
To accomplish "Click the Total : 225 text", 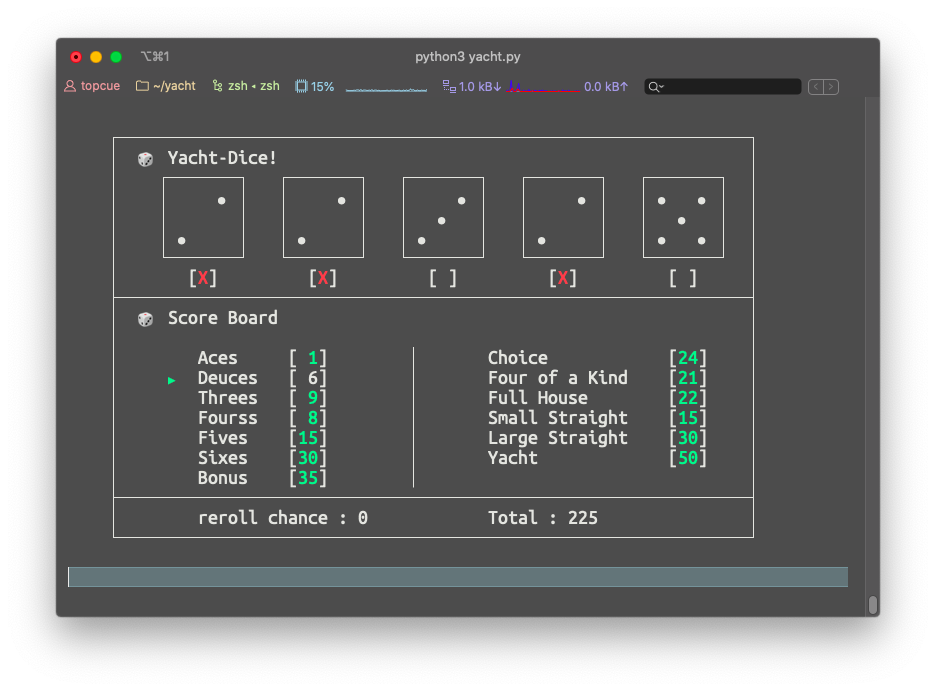I will (x=543, y=518).
